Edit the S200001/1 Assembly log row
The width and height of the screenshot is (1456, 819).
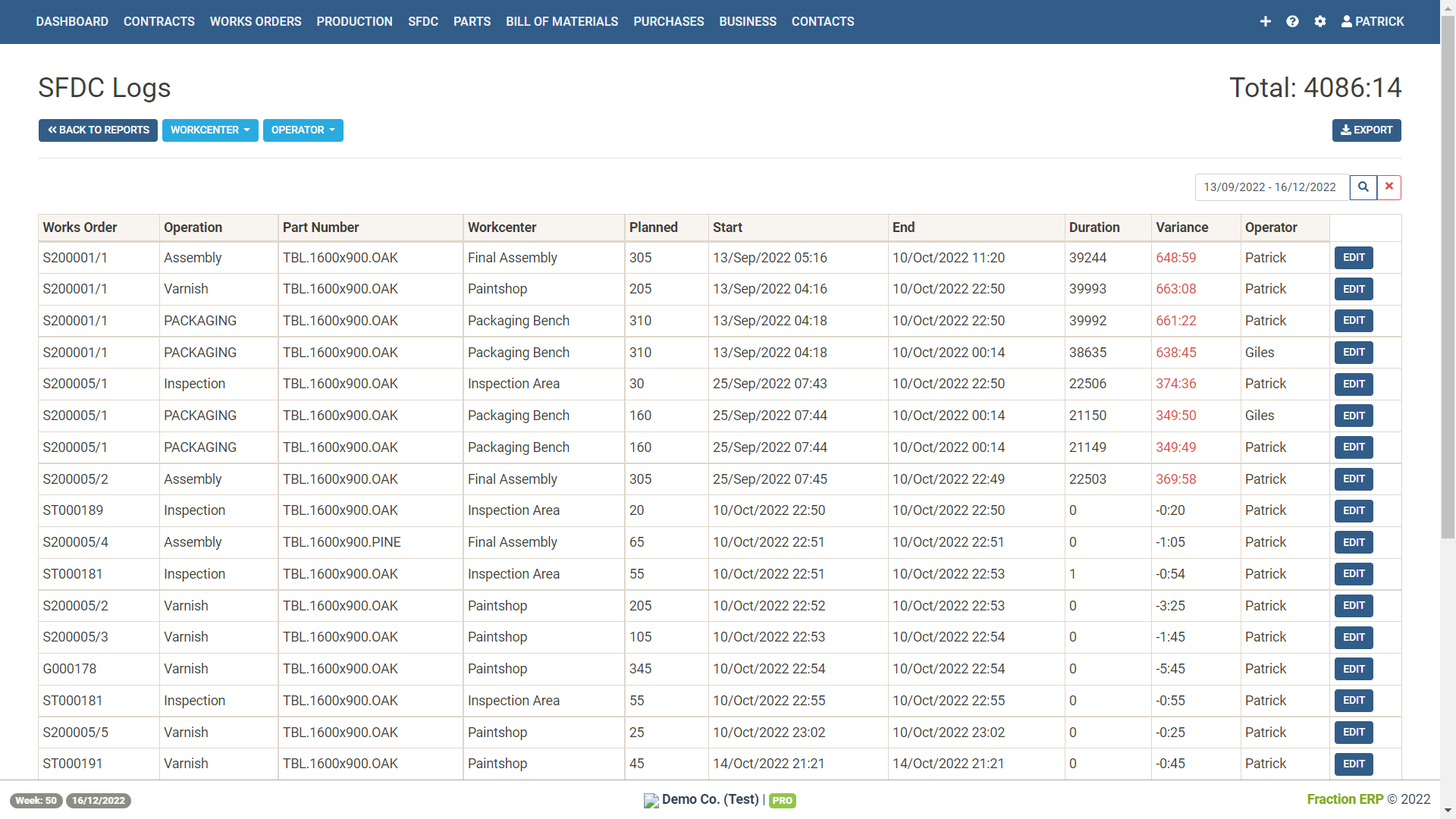click(1354, 258)
